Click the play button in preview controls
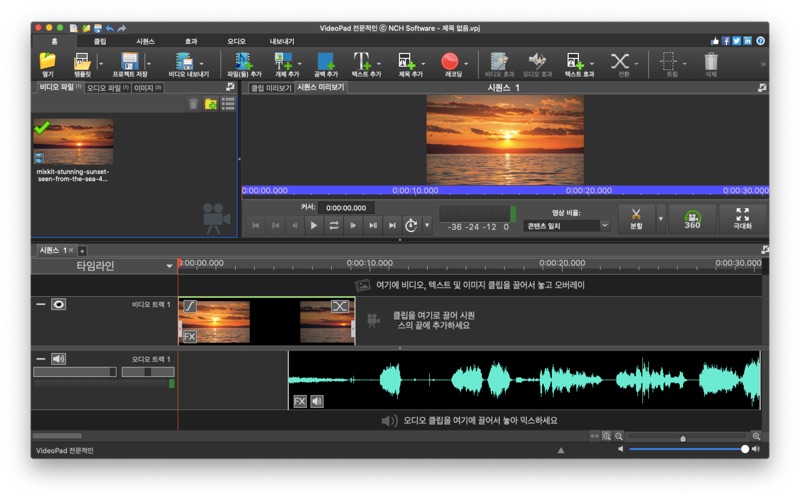Screen dimensions: 800x500 click(x=314, y=226)
